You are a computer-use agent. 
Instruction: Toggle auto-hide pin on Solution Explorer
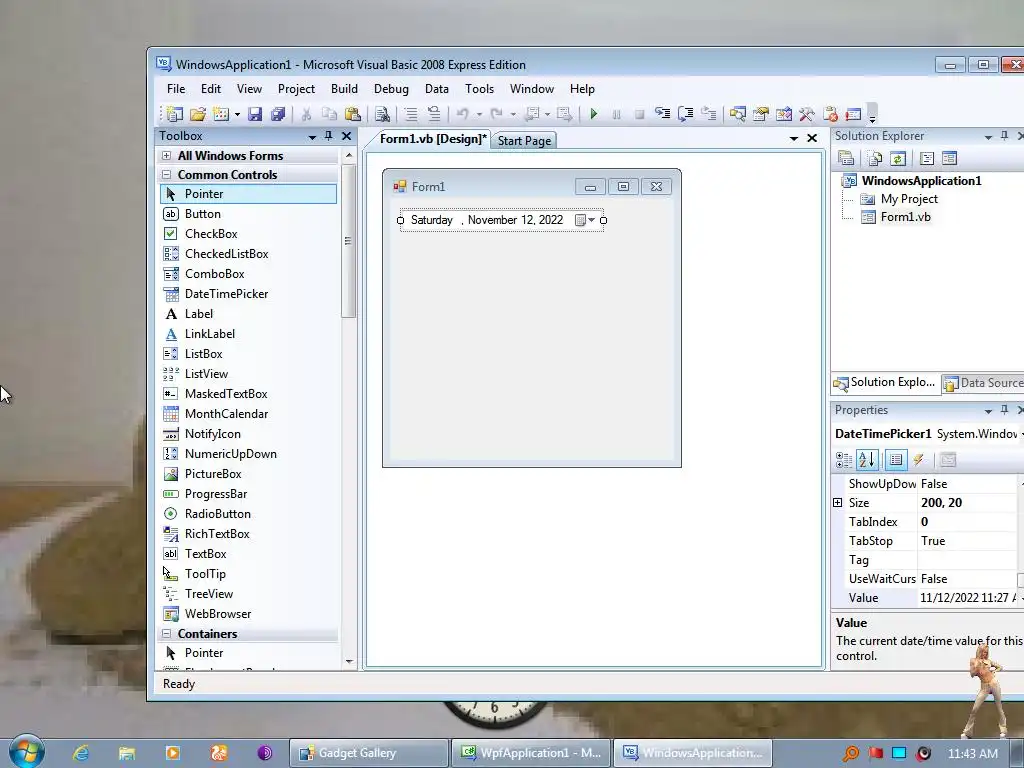tap(1004, 136)
